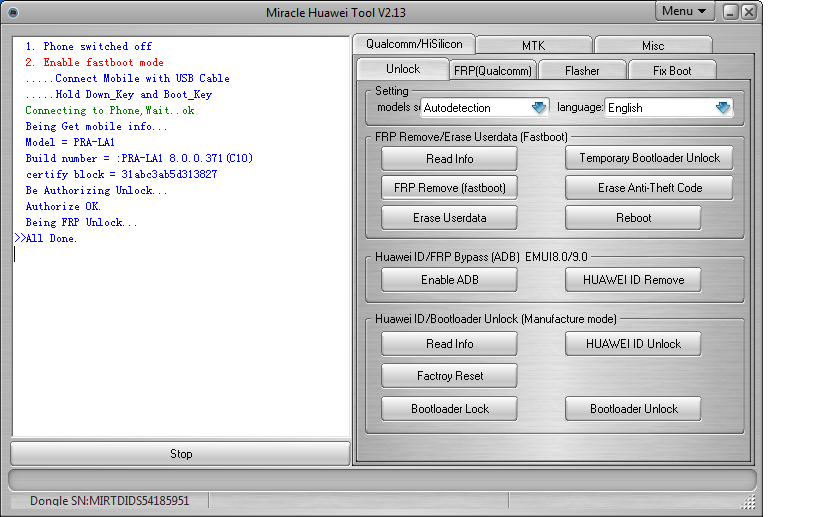Open the Fix Boot sub-tab

(x=672, y=70)
